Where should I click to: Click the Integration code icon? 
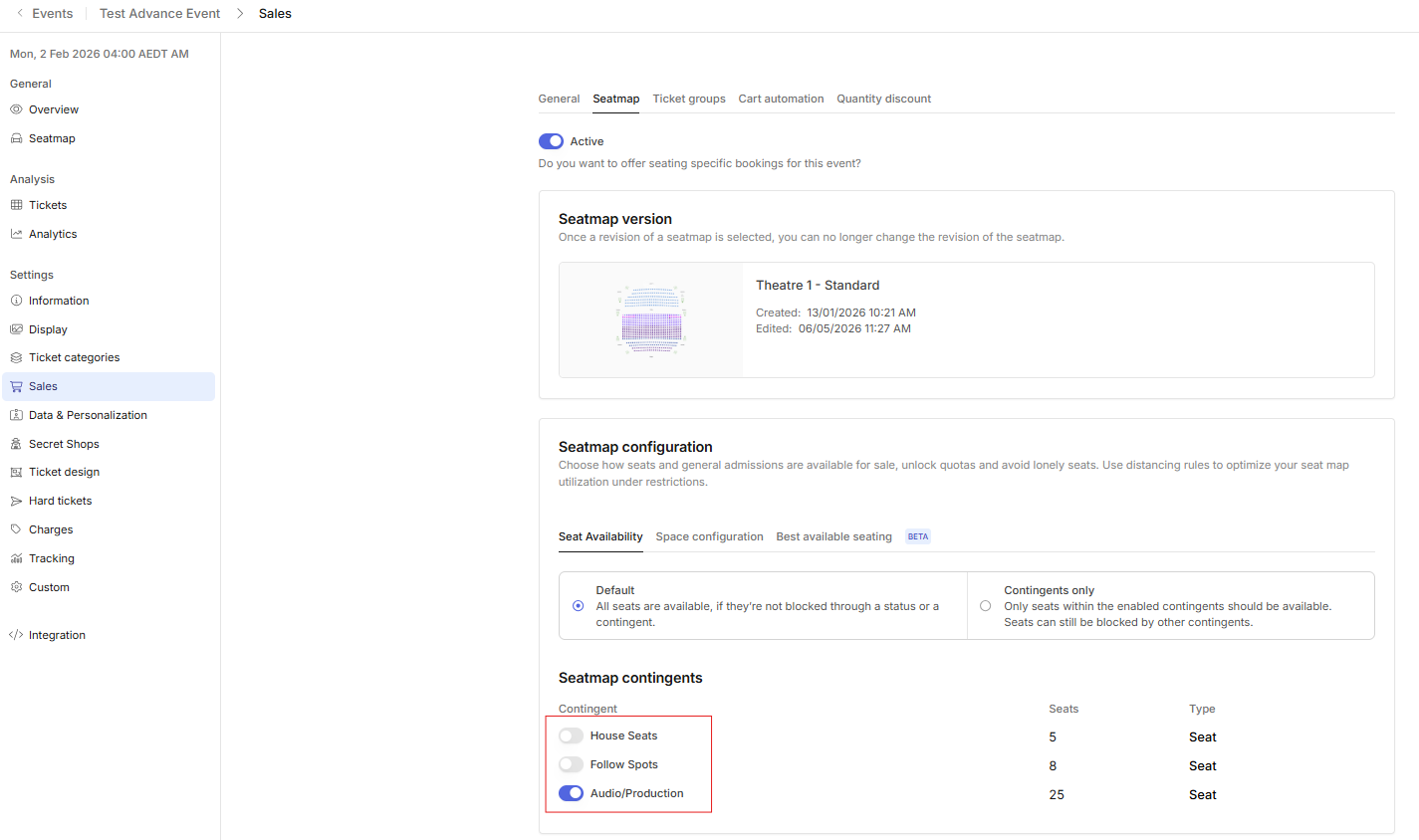(16, 635)
